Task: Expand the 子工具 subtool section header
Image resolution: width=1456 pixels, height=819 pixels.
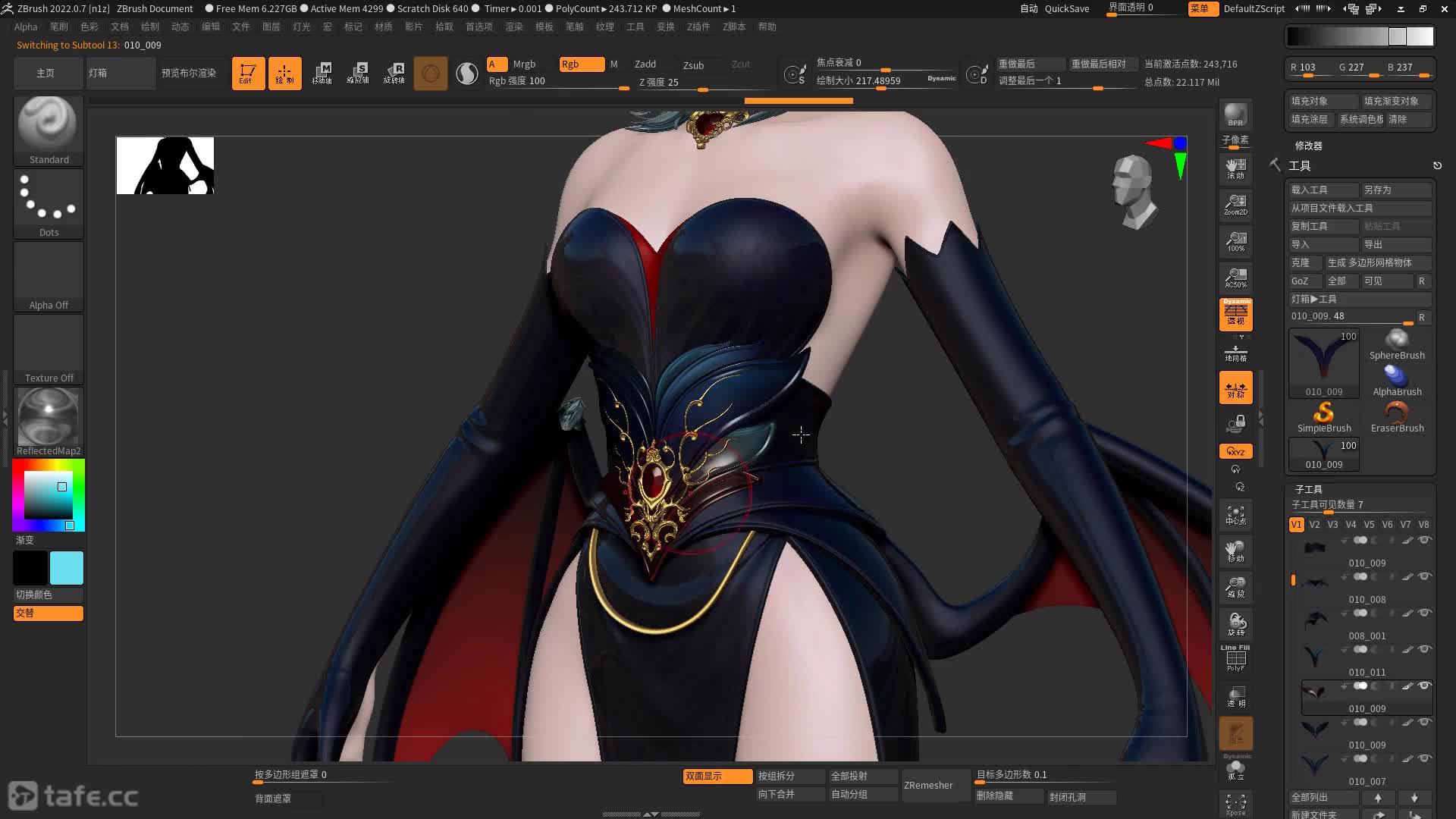Action: [1308, 489]
